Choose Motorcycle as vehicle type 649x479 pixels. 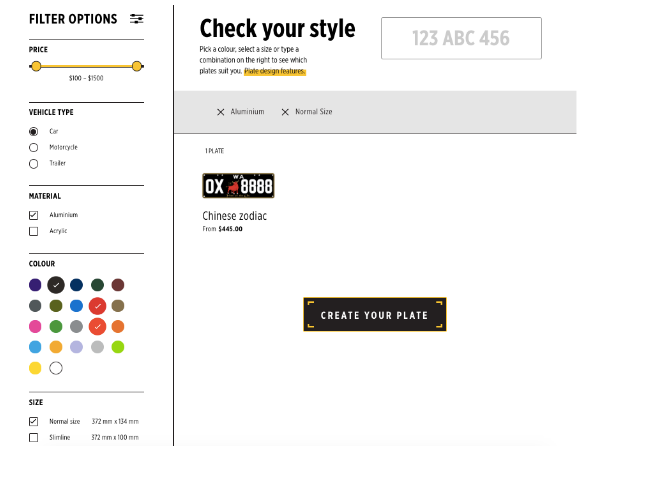click(34, 147)
